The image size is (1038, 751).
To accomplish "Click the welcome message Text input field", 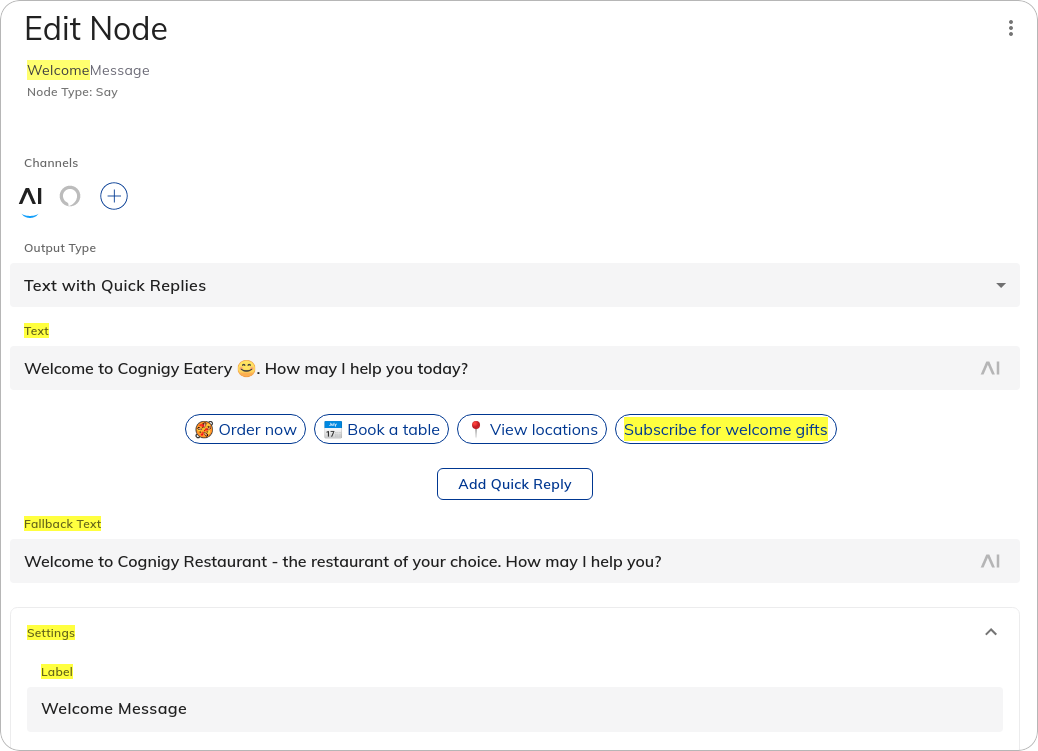I will 490,368.
